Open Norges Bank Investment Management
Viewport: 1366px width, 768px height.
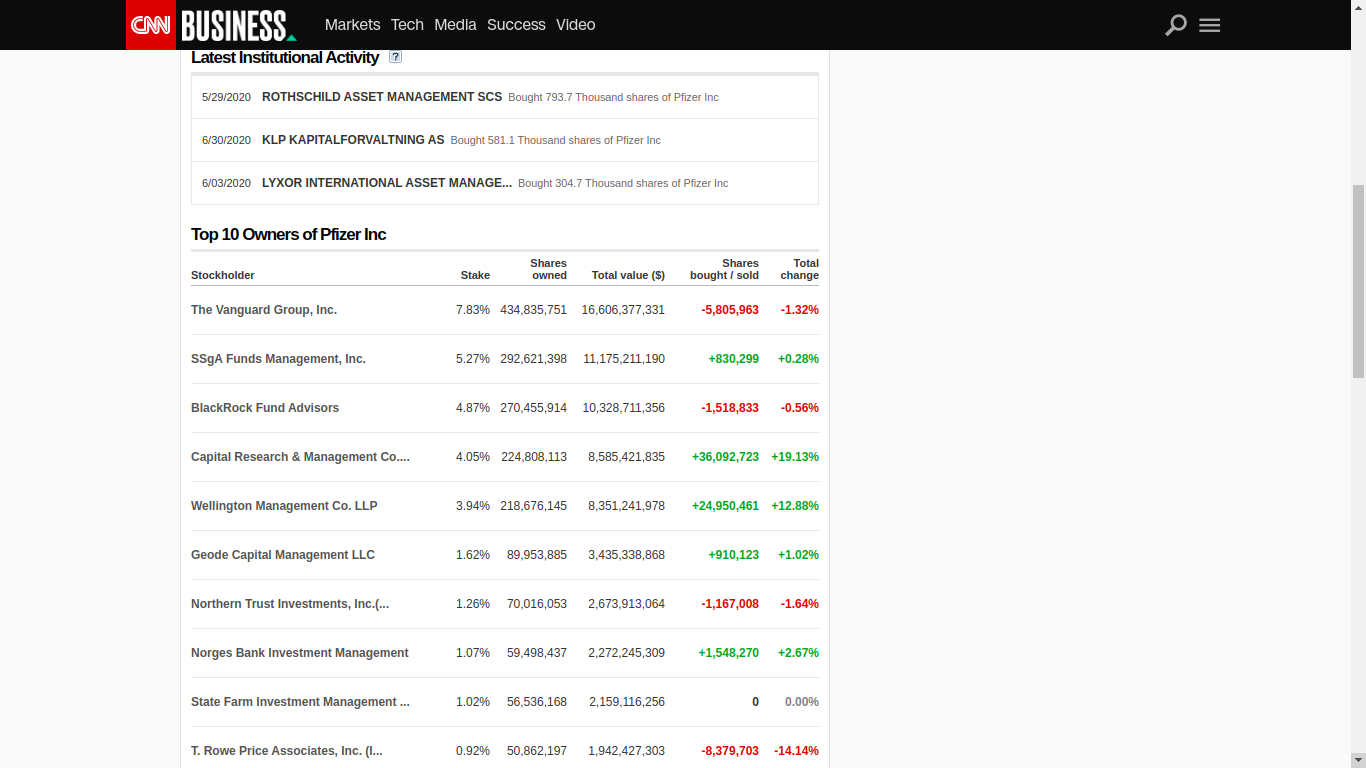pyautogui.click(x=299, y=653)
